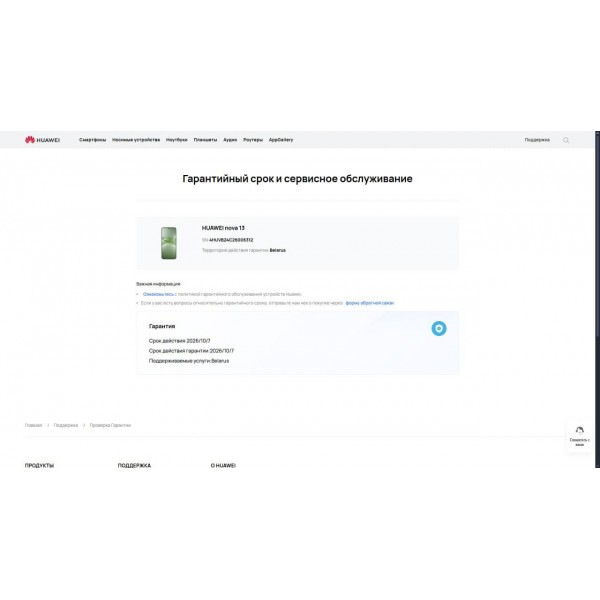Click the Поддержка link in header

[x=537, y=140]
